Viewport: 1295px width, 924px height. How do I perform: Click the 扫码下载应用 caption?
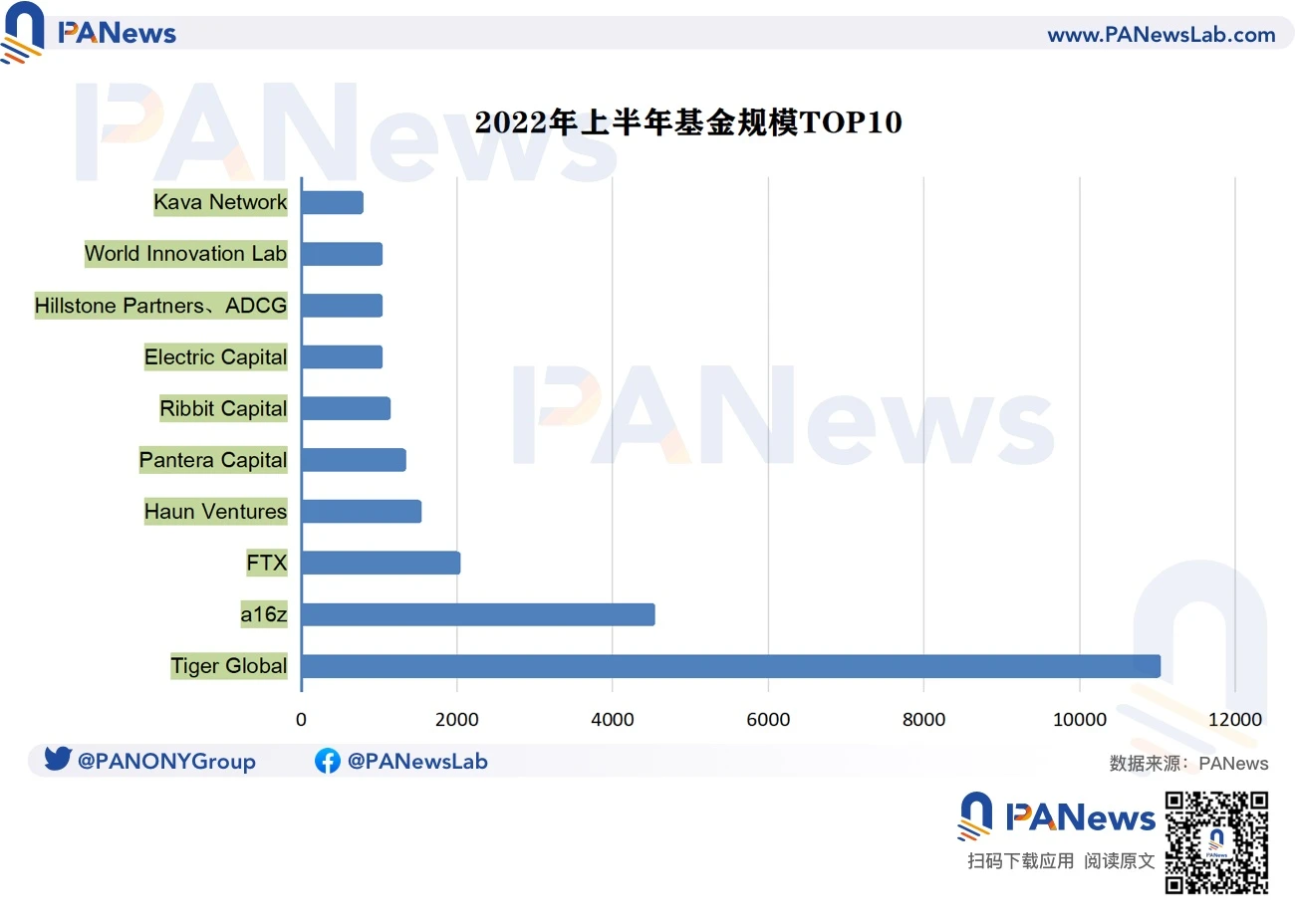[1020, 861]
